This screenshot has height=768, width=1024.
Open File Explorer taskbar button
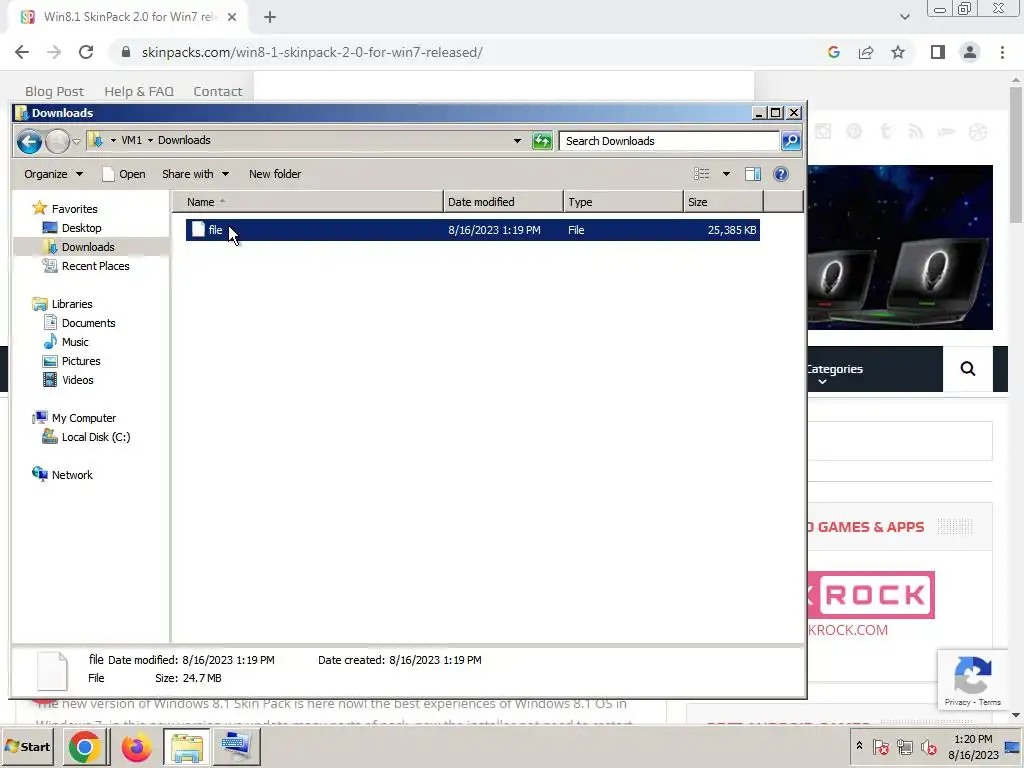[x=187, y=746]
